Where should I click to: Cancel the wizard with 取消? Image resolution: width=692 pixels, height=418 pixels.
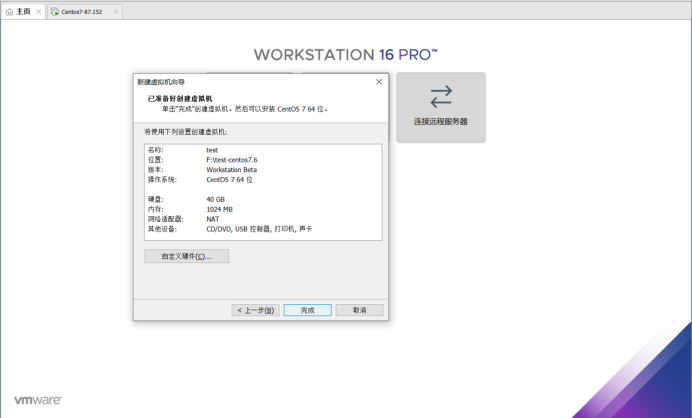(360, 310)
